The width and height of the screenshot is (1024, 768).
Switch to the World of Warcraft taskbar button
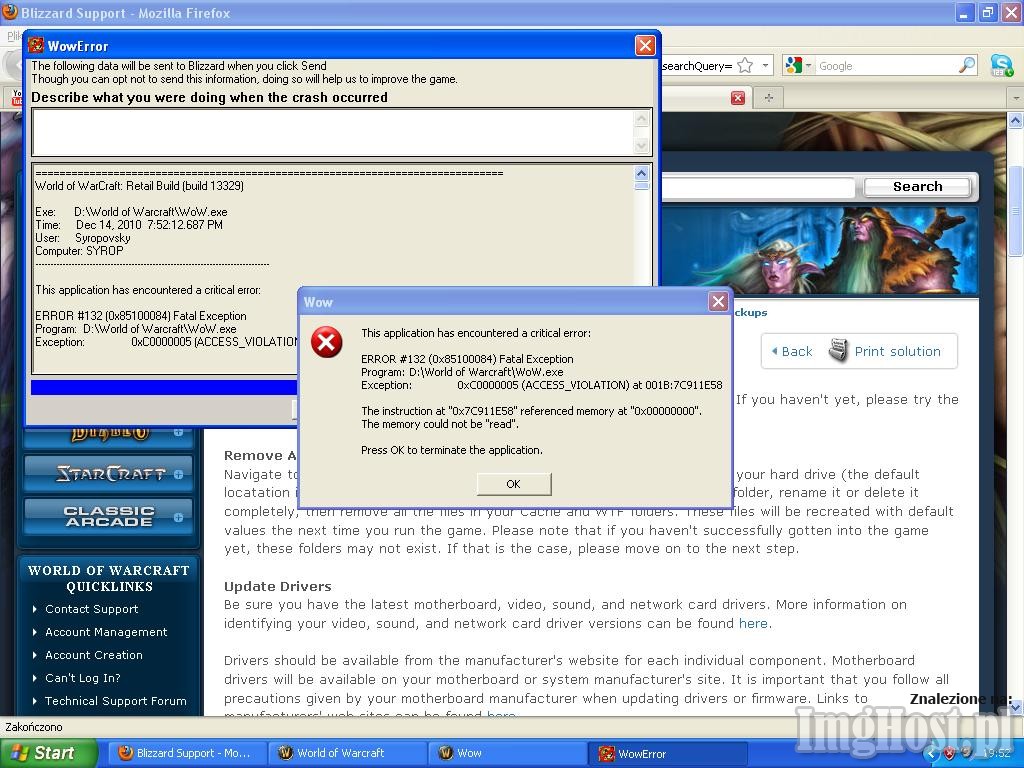[347, 753]
